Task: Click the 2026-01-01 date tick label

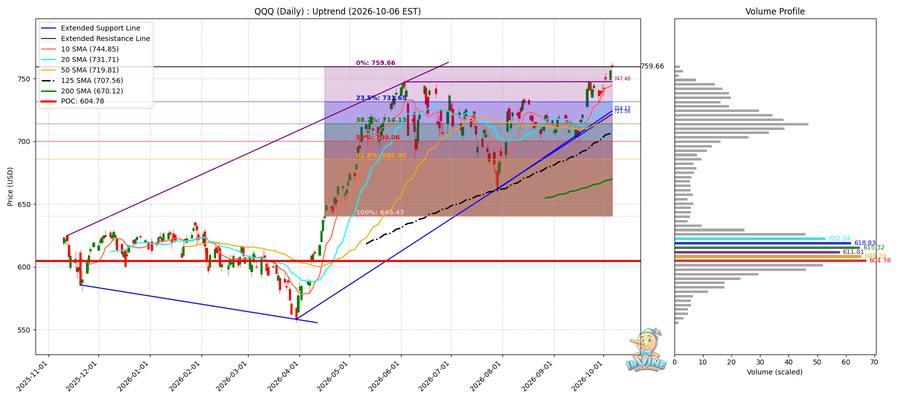Action: click(135, 376)
